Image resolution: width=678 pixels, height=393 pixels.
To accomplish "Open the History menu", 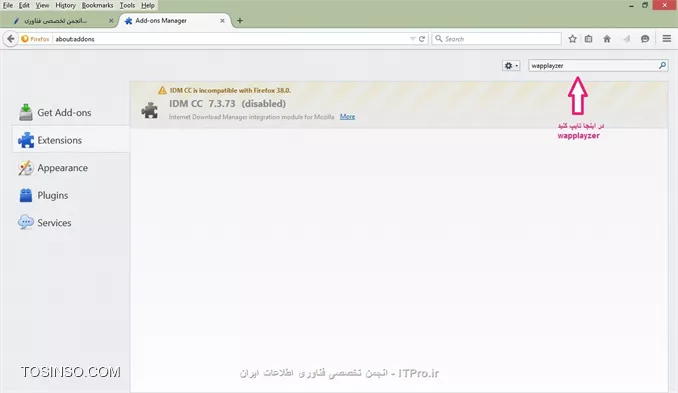I will pos(65,5).
